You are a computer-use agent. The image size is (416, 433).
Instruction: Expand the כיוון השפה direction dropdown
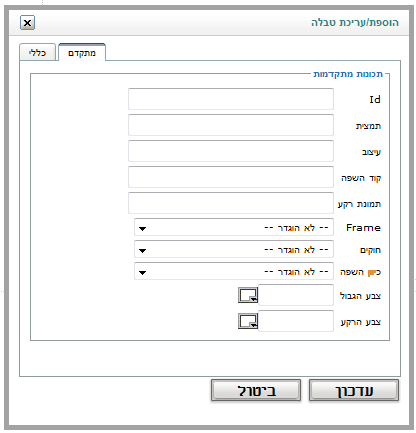click(234, 272)
